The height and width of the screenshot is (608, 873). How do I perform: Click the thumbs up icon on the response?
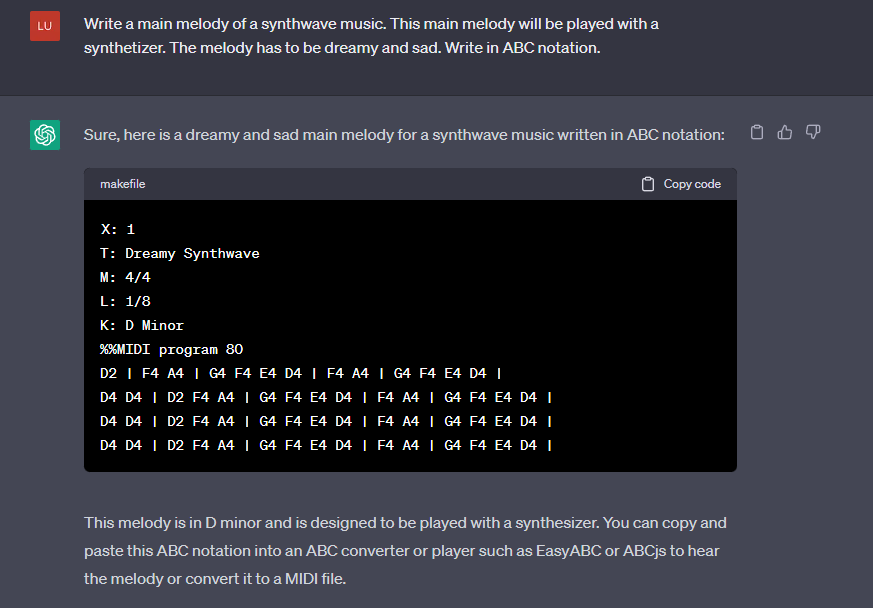(x=784, y=133)
